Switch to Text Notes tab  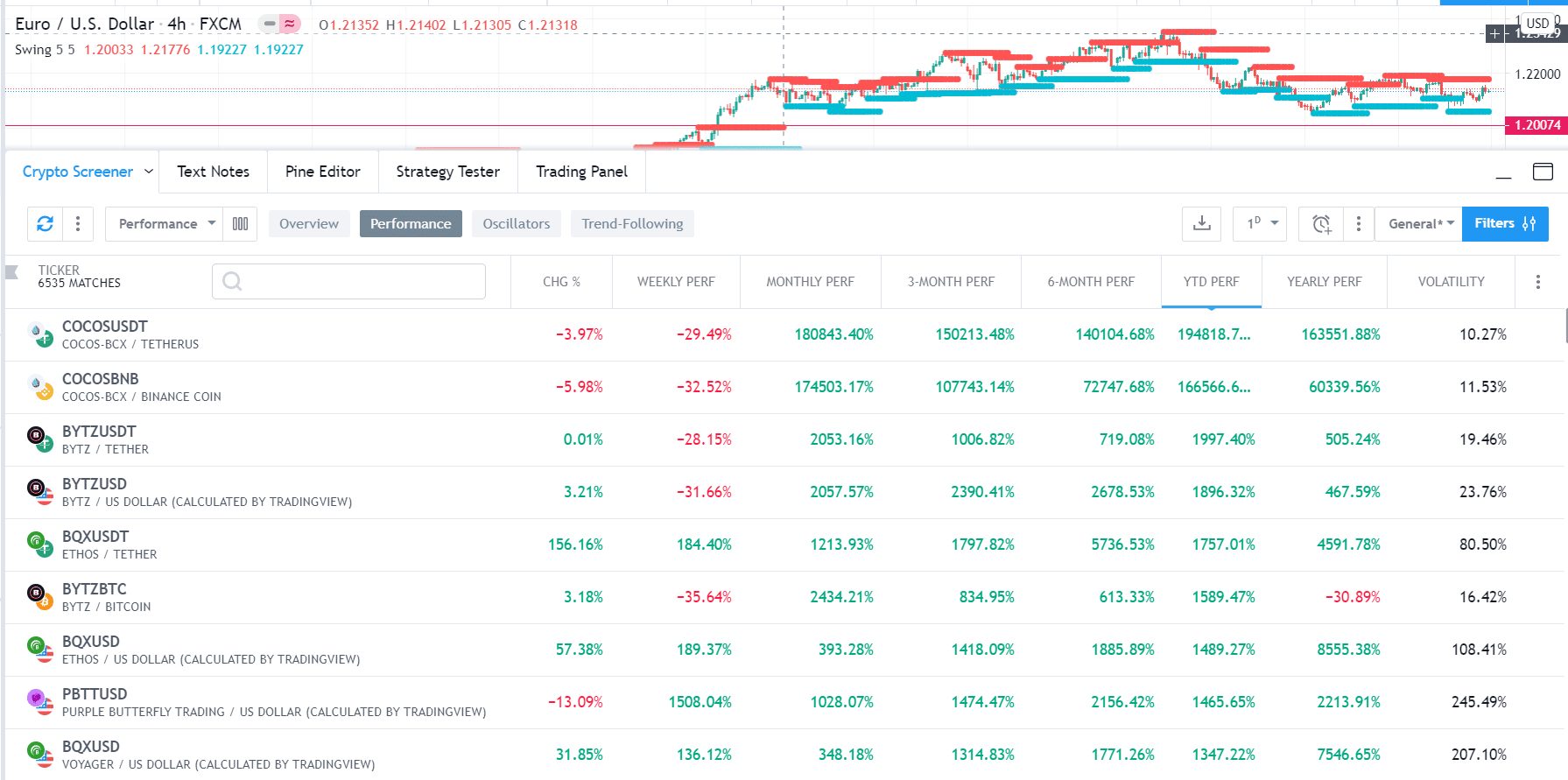point(213,172)
